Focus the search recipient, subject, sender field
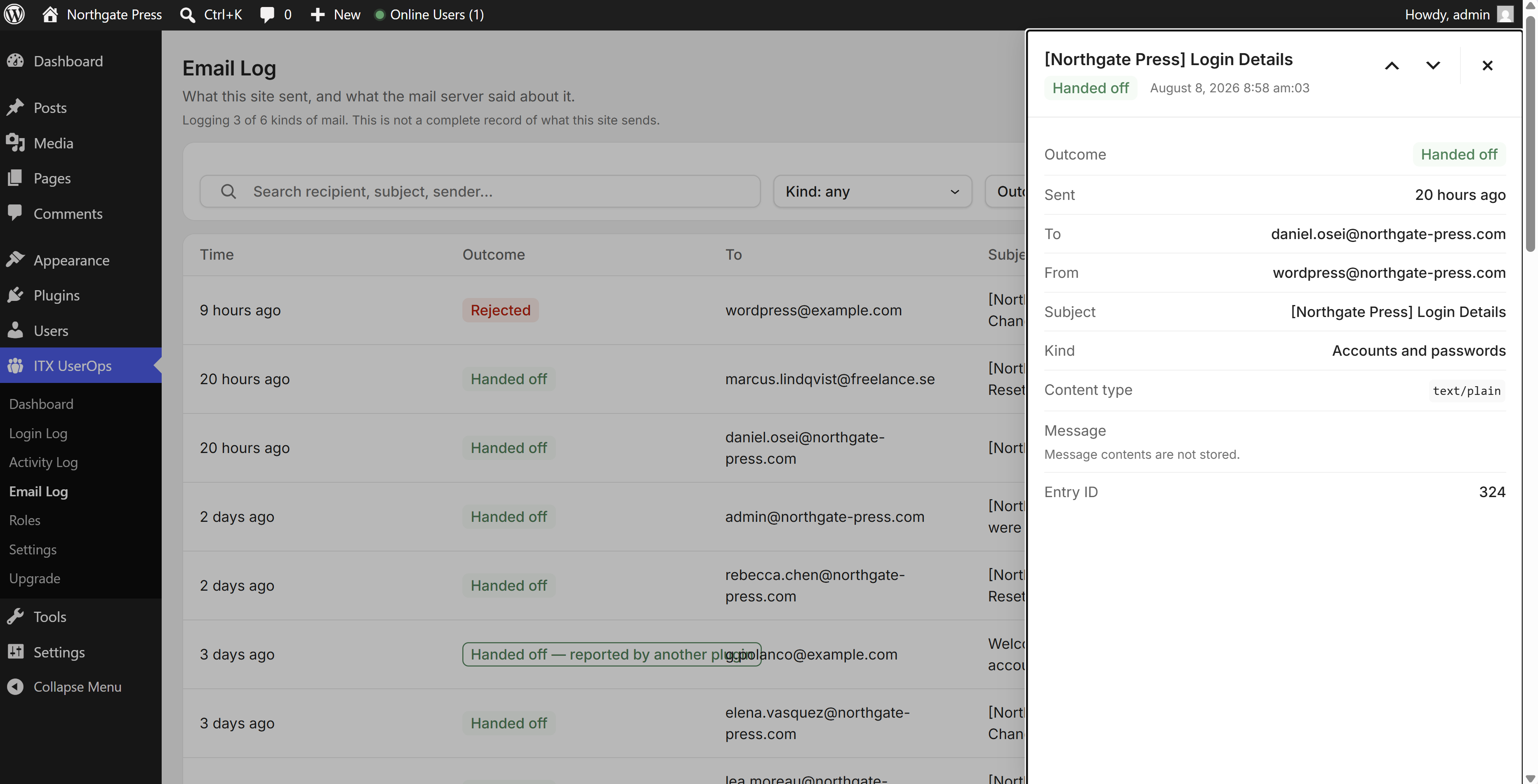Screen dimensions: 1538x784 [x=480, y=192]
